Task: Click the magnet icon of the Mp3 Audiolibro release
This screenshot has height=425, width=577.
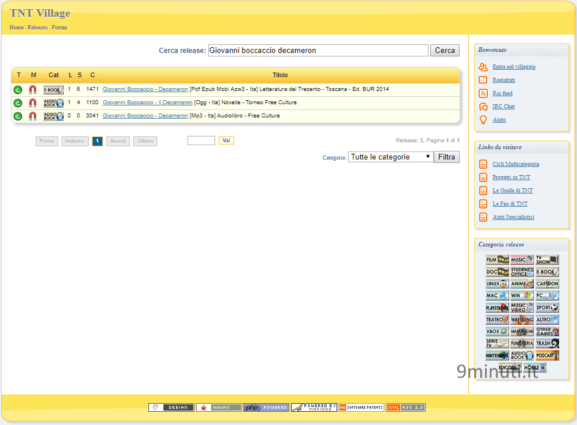Action: (x=33, y=116)
